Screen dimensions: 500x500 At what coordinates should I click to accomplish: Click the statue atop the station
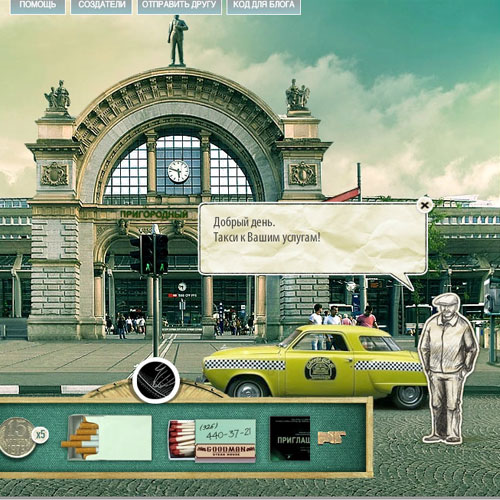tap(177, 40)
